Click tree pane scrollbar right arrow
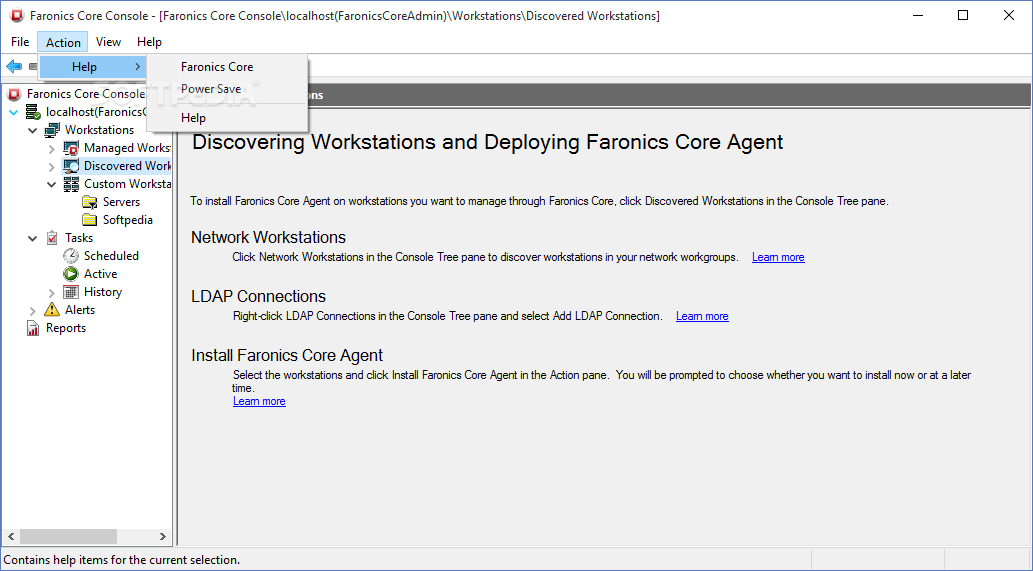Image resolution: width=1033 pixels, height=571 pixels. pyautogui.click(x=163, y=536)
